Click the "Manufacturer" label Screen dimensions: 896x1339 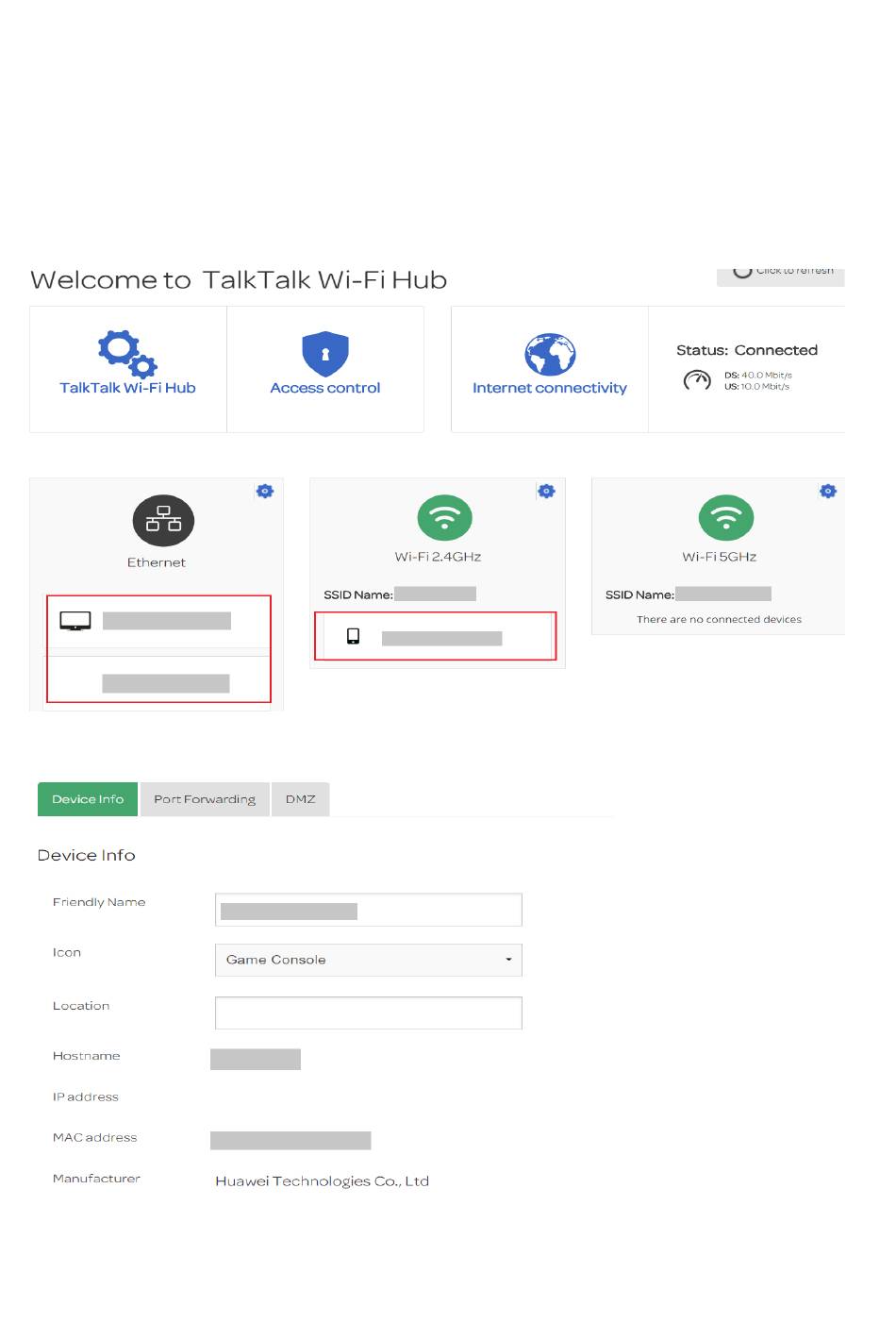tap(96, 1179)
